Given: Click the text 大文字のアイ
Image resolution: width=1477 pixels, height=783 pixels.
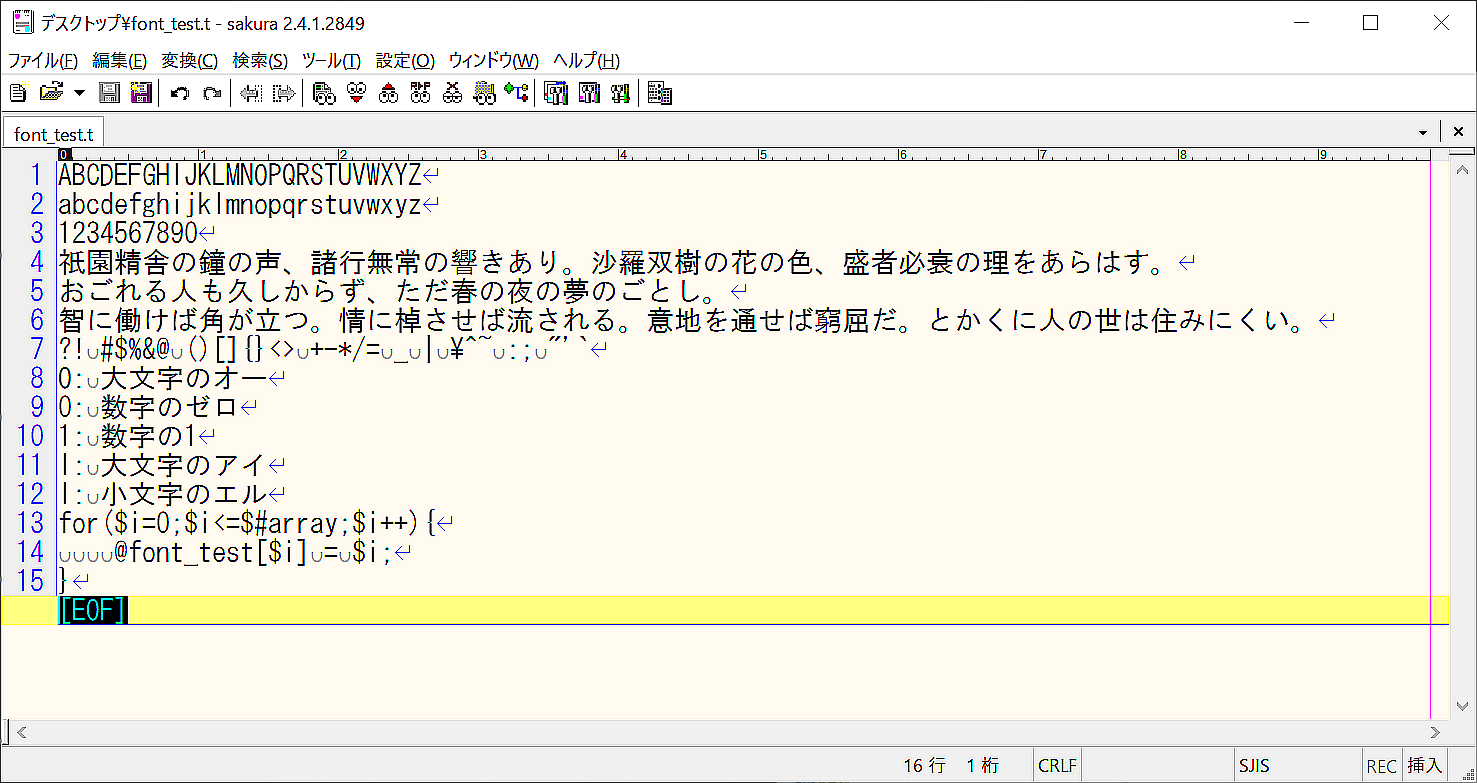Looking at the screenshot, I should pos(184,466).
